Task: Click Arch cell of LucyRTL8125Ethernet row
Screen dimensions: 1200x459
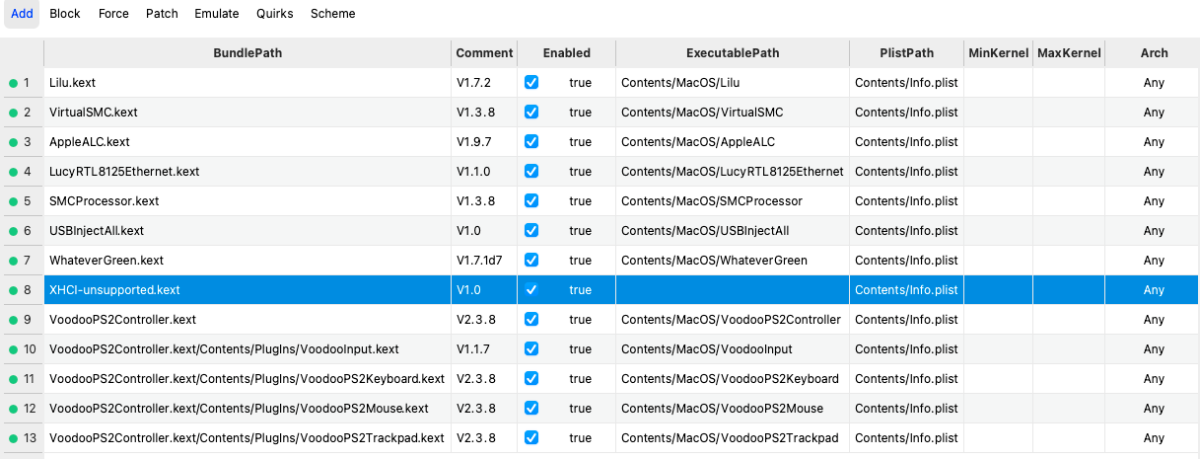Action: click(x=1154, y=172)
